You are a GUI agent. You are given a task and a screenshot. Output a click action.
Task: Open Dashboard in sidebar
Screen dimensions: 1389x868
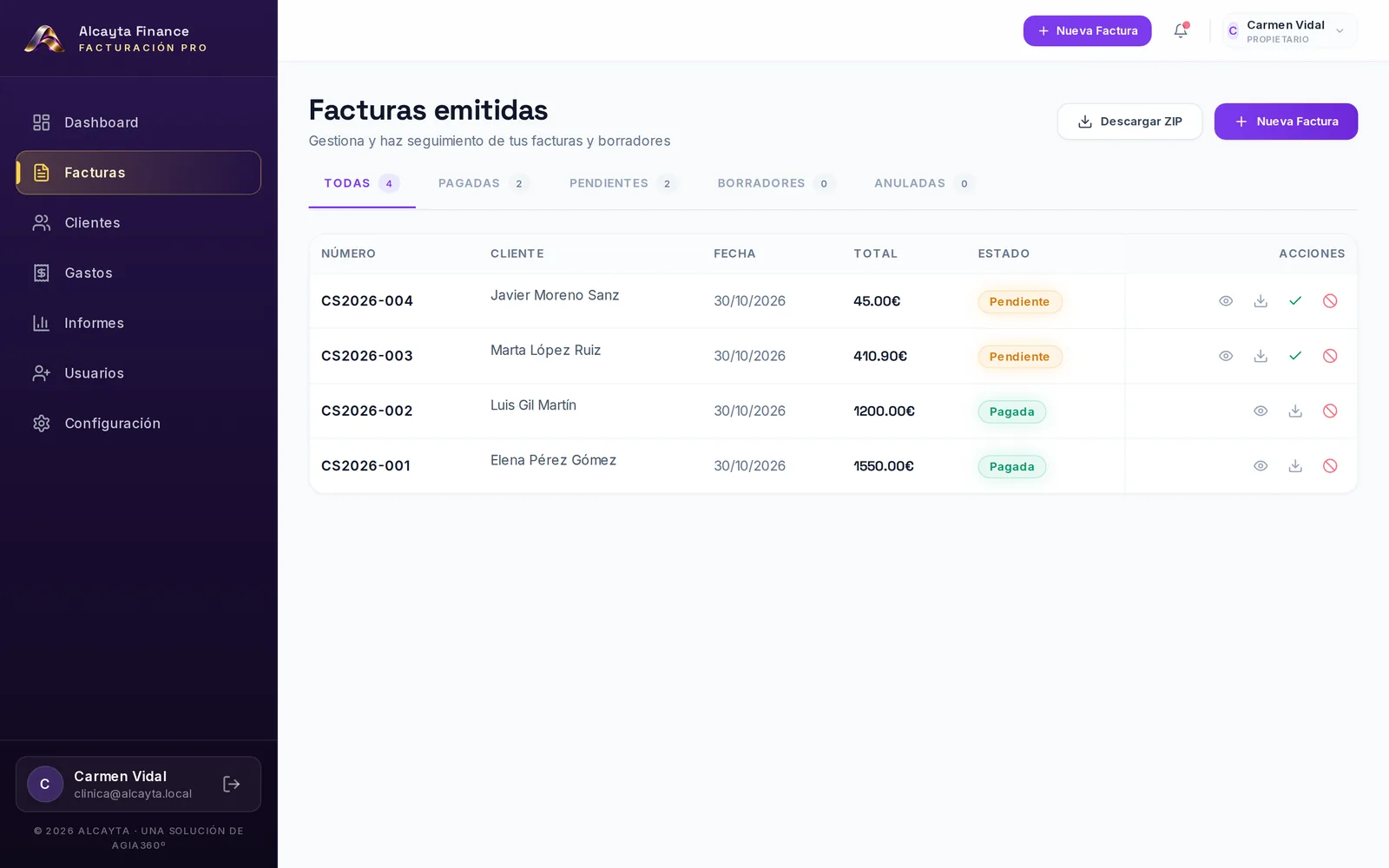pos(138,122)
